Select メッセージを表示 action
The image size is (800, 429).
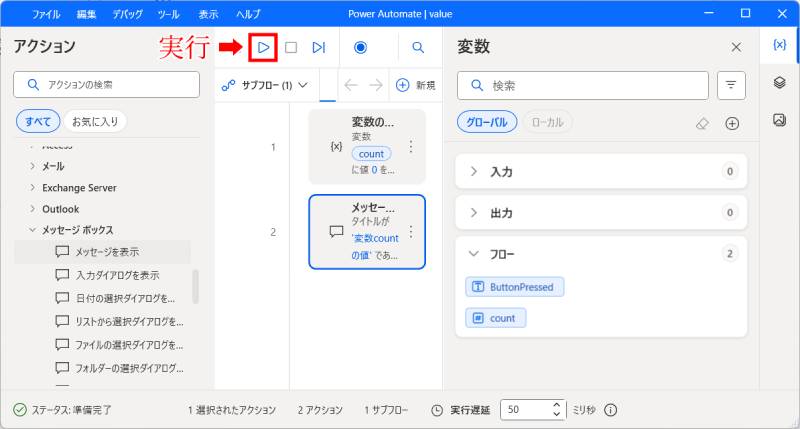pyautogui.click(x=102, y=252)
